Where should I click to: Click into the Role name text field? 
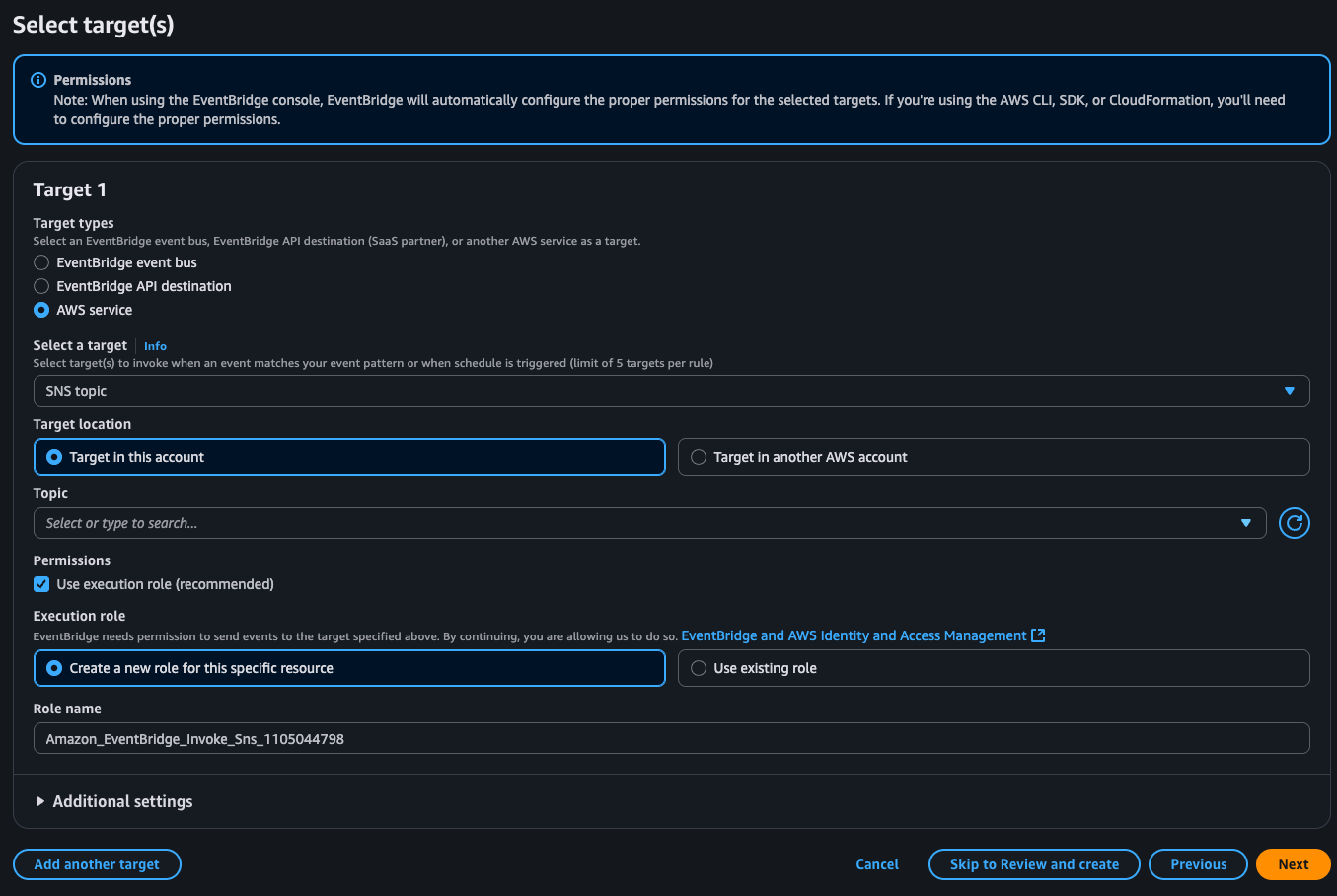point(671,739)
